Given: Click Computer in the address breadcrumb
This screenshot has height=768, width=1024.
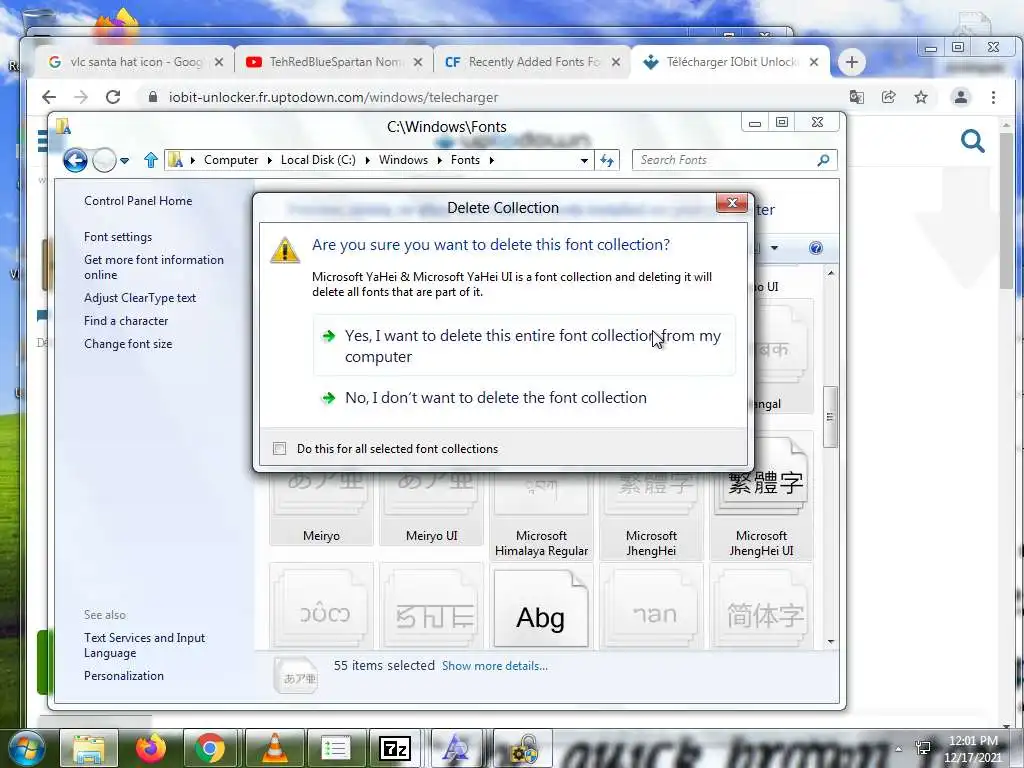Looking at the screenshot, I should point(231,160).
